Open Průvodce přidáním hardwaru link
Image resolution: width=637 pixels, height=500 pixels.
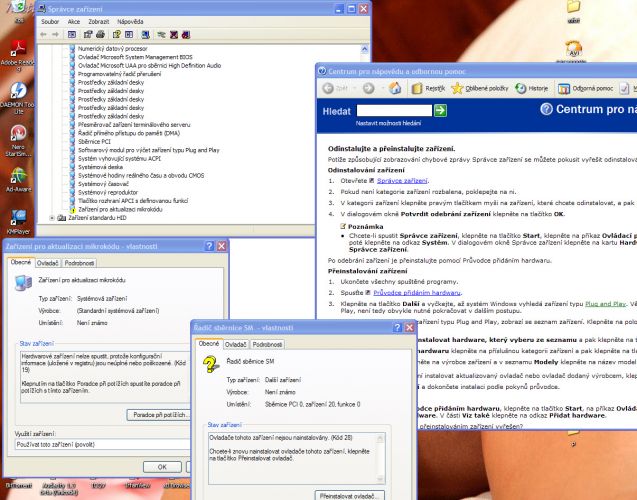(x=417, y=292)
